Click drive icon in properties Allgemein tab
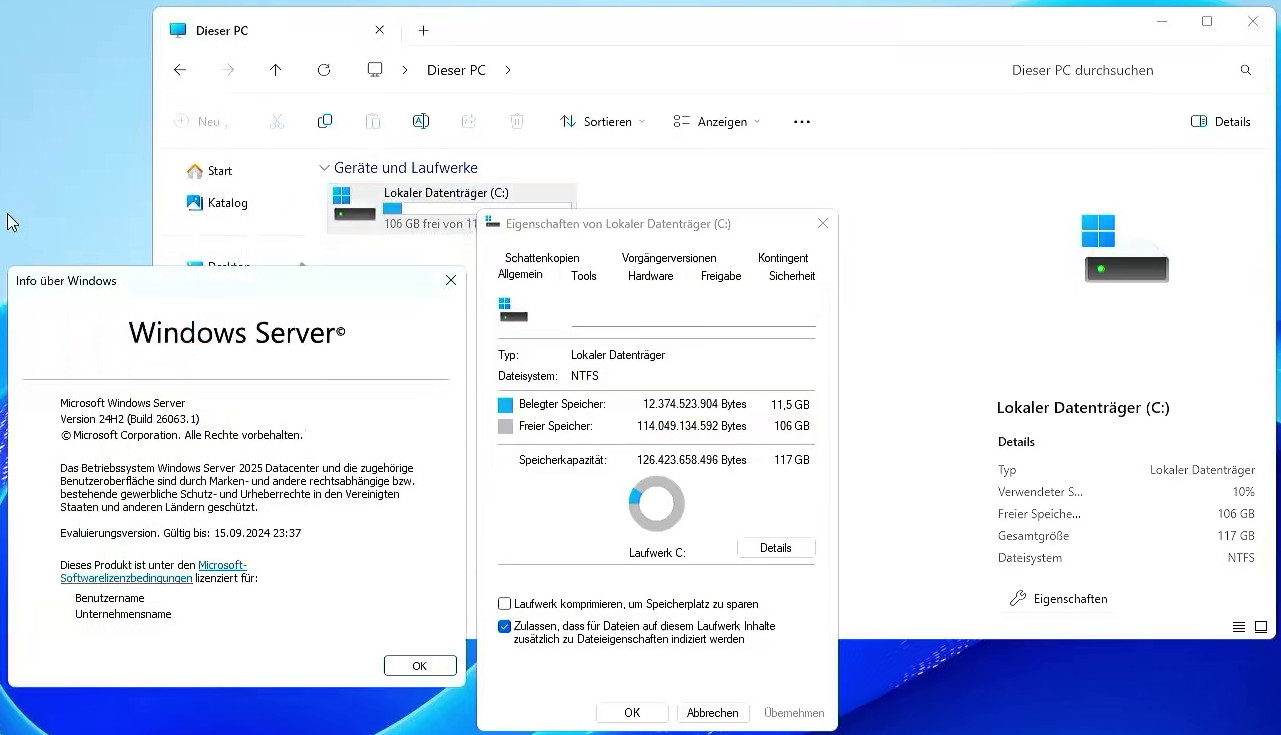This screenshot has height=735, width=1281. point(513,310)
